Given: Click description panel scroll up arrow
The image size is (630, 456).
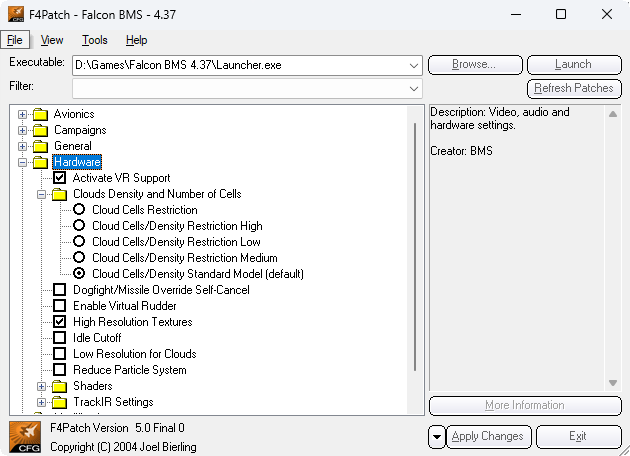Looking at the screenshot, I should [613, 114].
